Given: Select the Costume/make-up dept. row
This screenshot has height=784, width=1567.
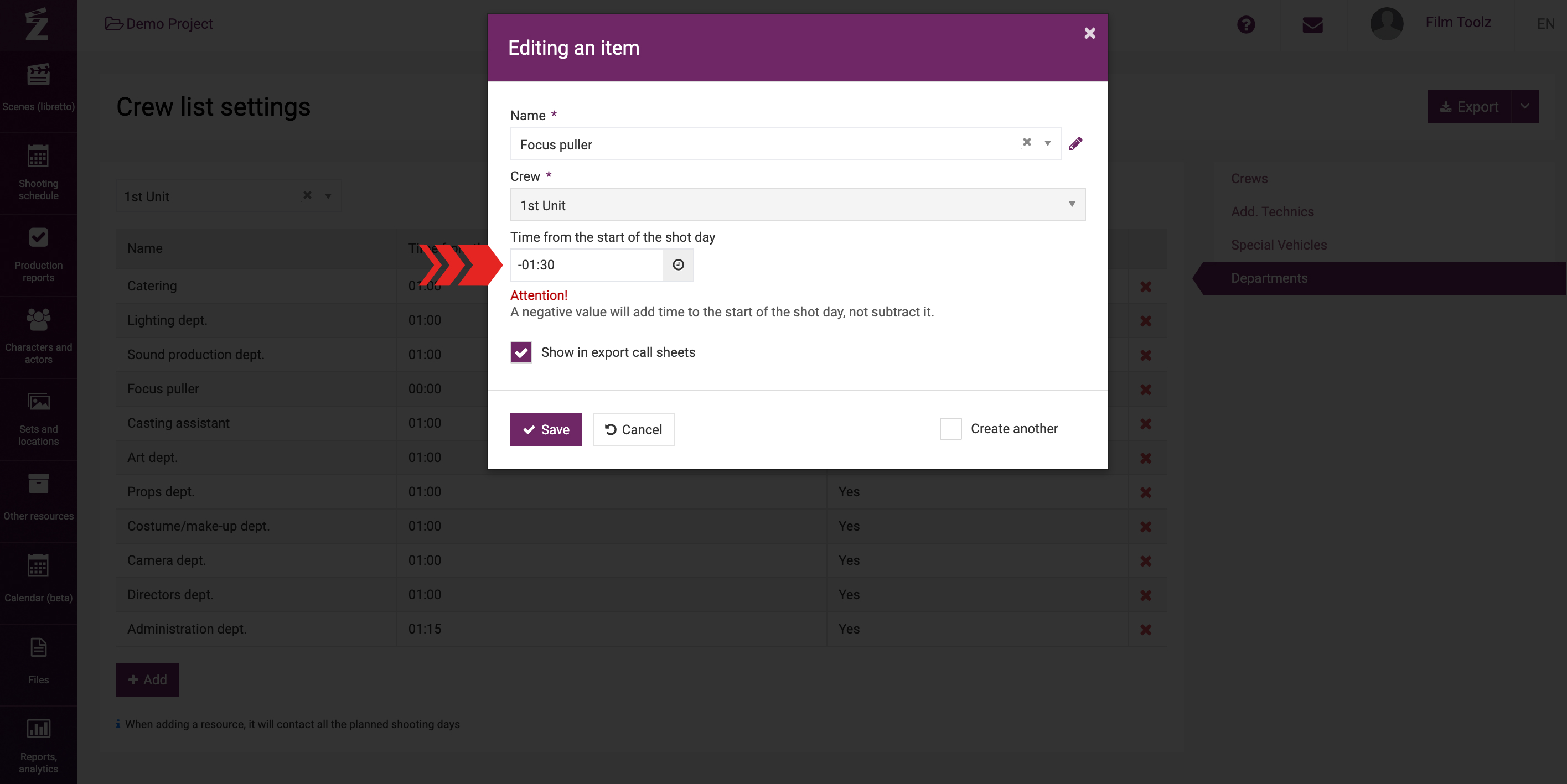Looking at the screenshot, I should [x=642, y=526].
